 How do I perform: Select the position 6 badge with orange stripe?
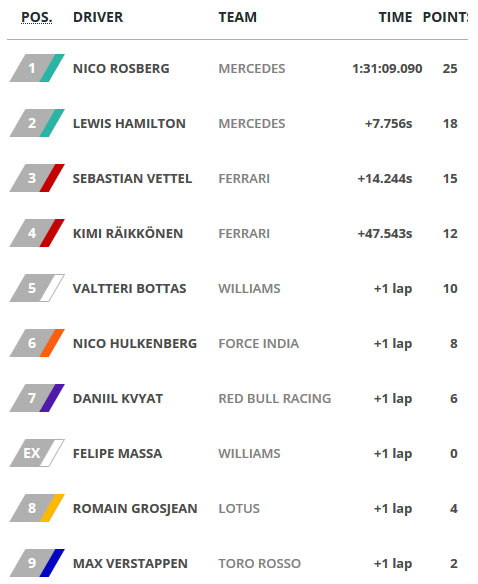tap(37, 343)
